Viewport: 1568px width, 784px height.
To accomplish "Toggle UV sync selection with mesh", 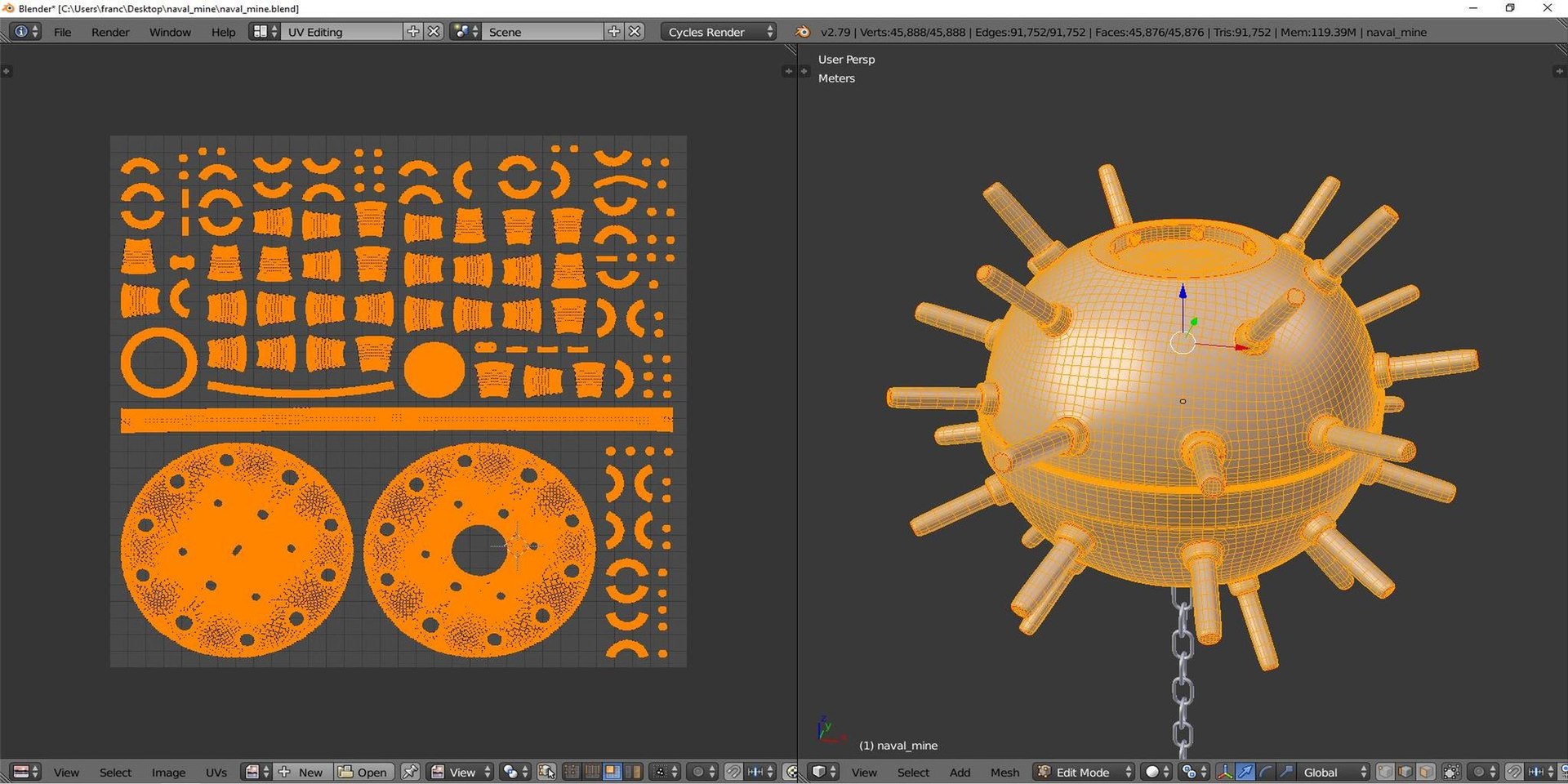I will pos(547,772).
